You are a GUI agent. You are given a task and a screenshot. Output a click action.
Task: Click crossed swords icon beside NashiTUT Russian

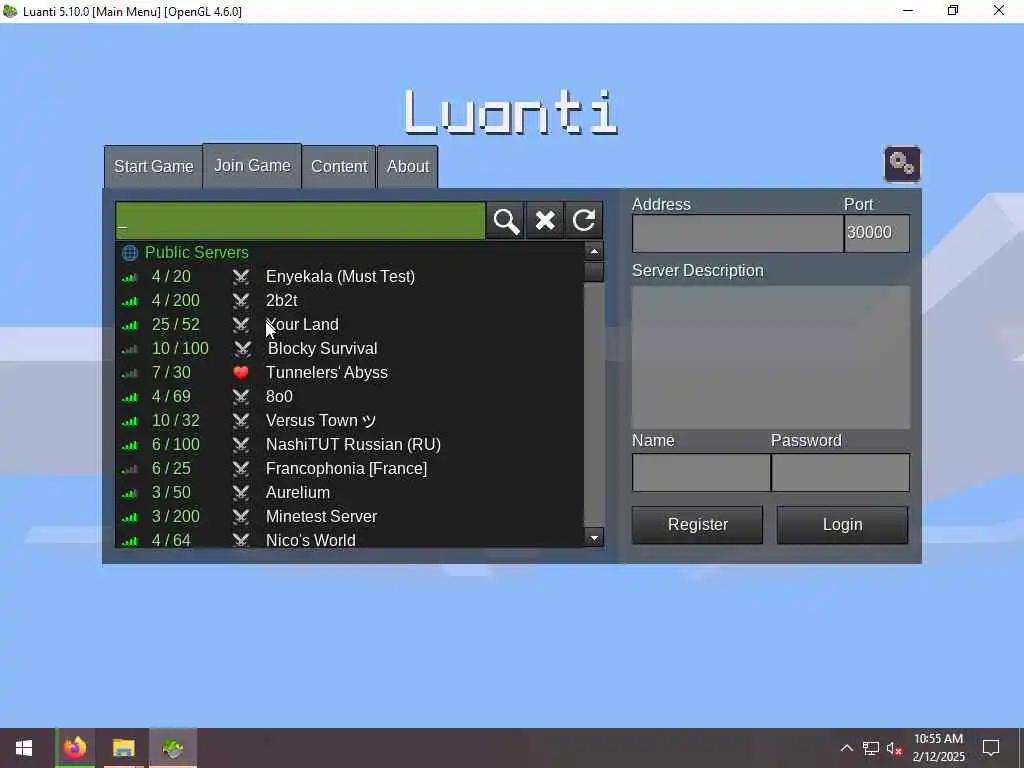point(241,445)
